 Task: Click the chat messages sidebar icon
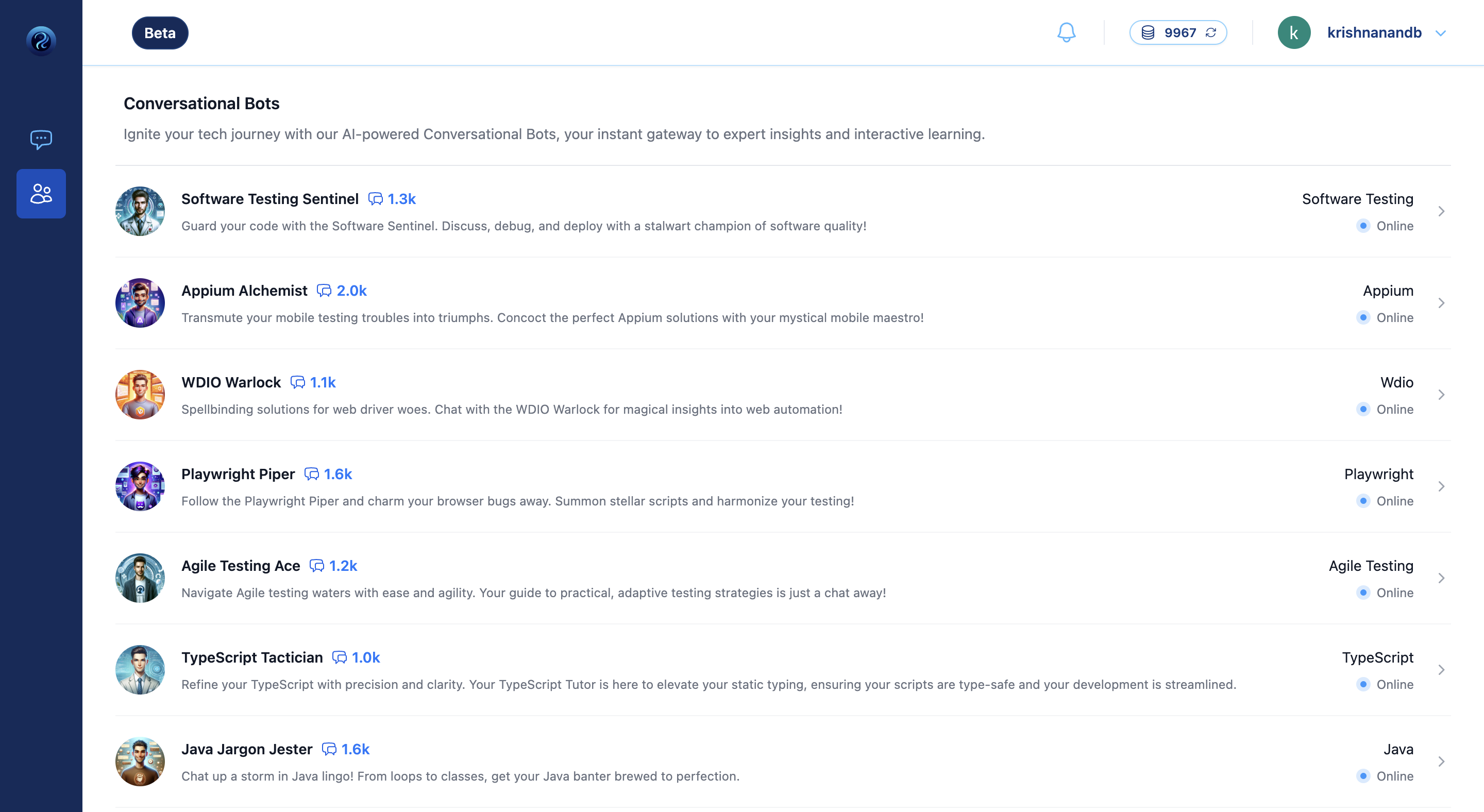click(x=41, y=139)
